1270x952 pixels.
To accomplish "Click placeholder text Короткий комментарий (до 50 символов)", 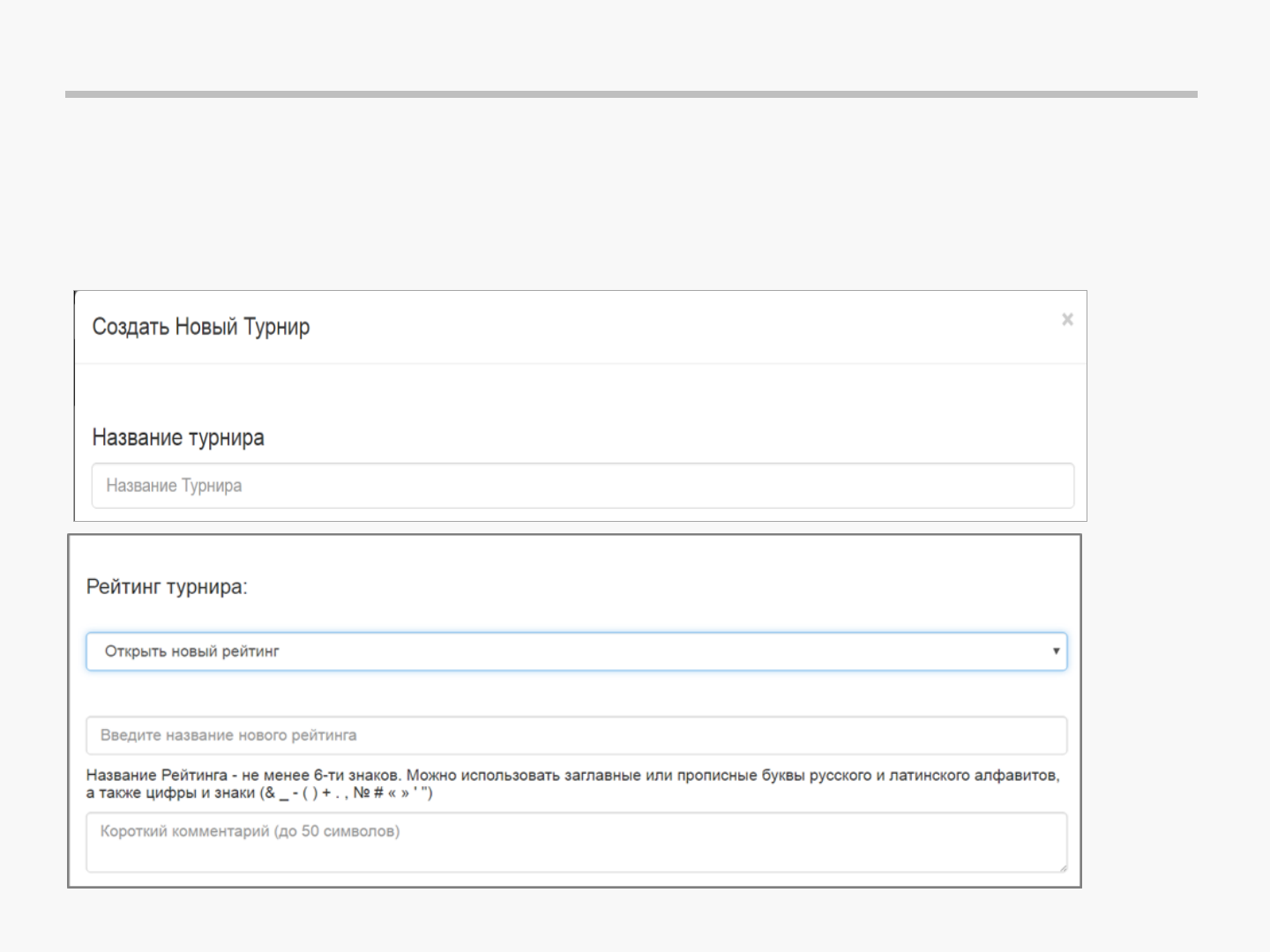I will pyautogui.click(x=250, y=831).
